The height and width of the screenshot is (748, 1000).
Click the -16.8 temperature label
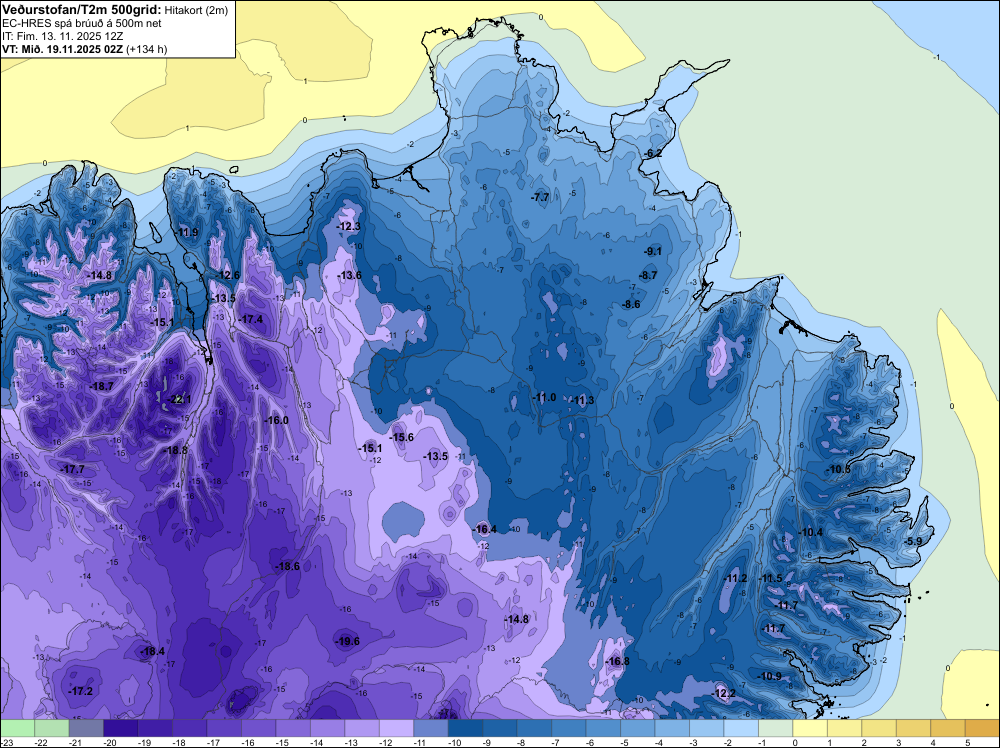[x=617, y=661]
